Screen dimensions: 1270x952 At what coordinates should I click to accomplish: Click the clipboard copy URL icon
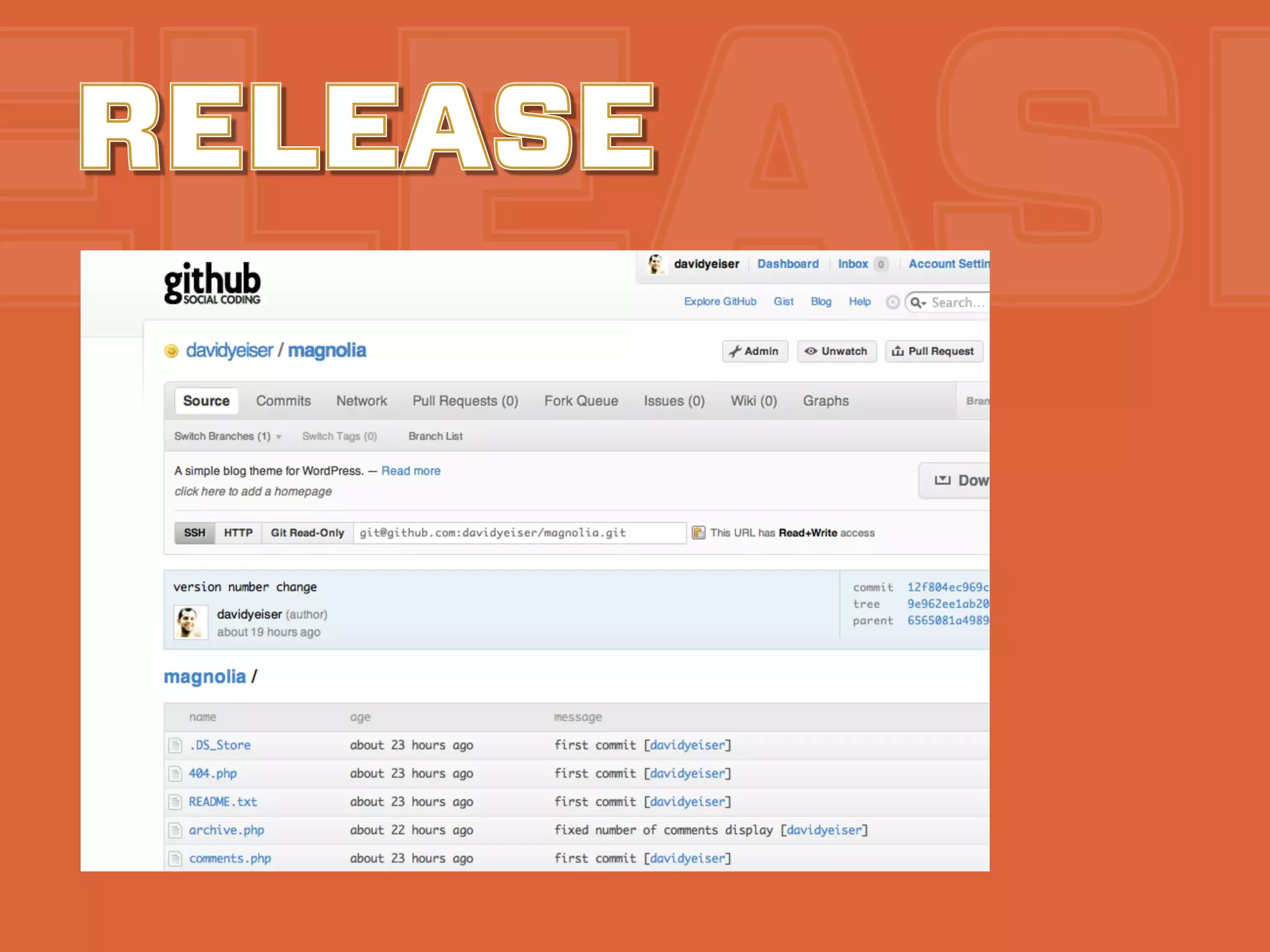coord(698,533)
